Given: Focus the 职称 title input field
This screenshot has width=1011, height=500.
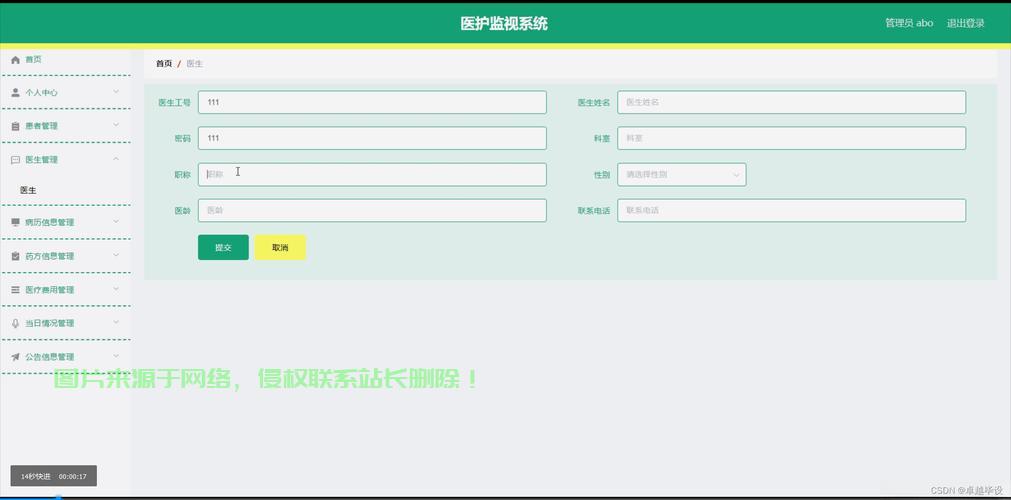Looking at the screenshot, I should pos(372,174).
